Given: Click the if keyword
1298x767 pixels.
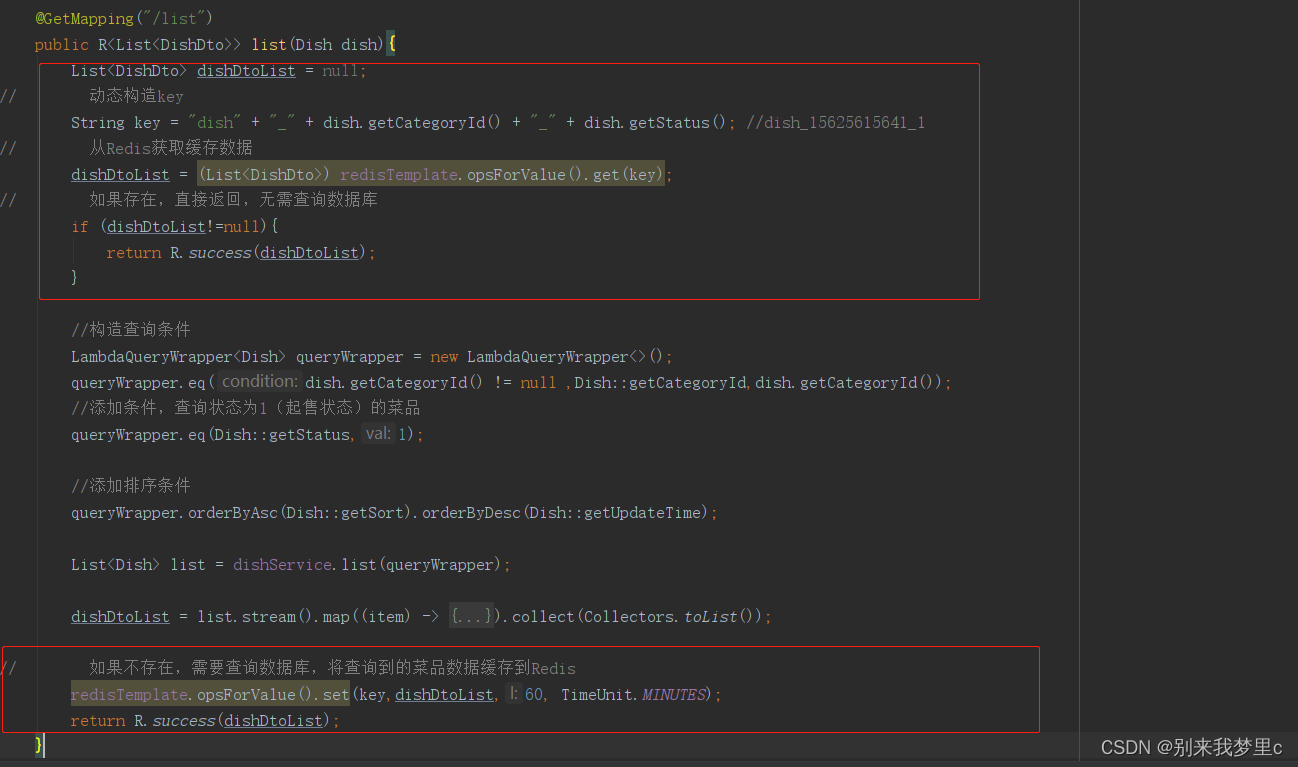Looking at the screenshot, I should click(80, 226).
